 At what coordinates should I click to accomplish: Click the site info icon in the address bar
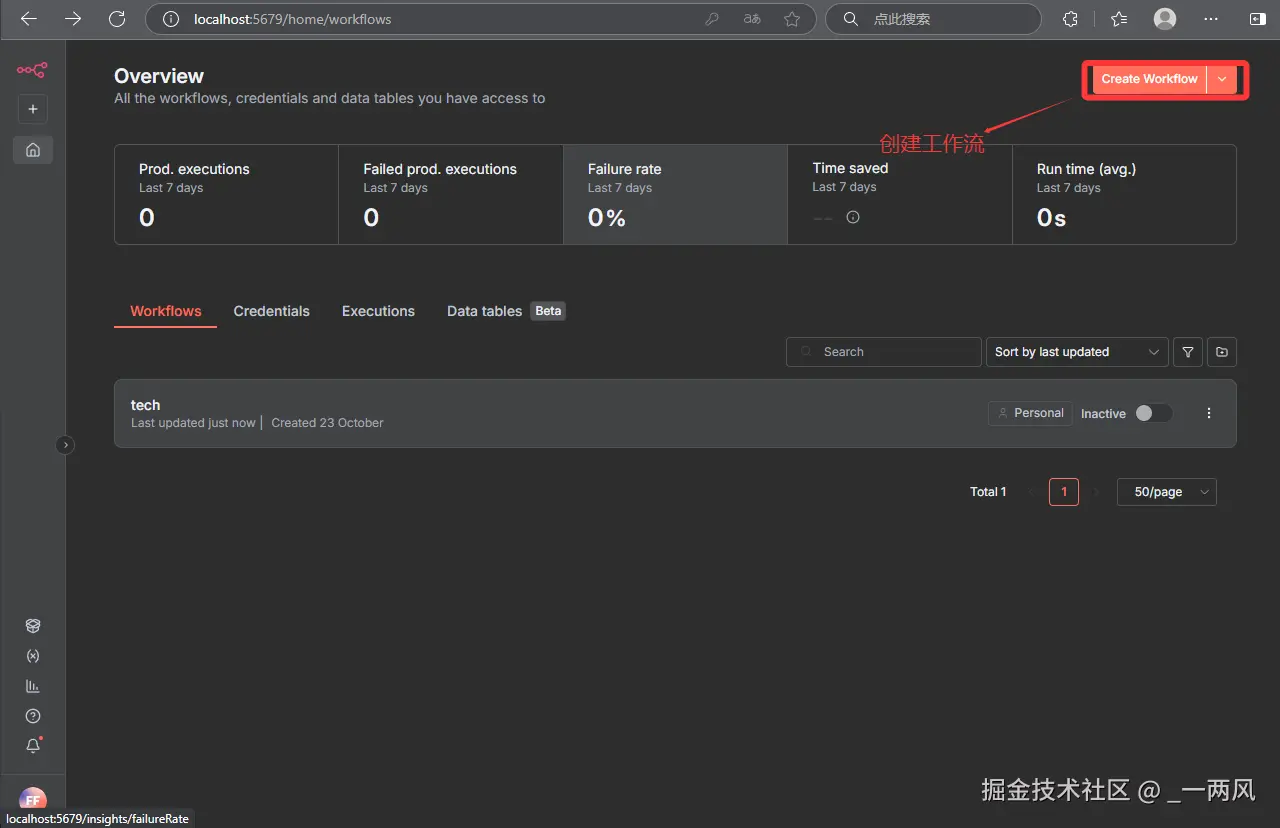(171, 19)
